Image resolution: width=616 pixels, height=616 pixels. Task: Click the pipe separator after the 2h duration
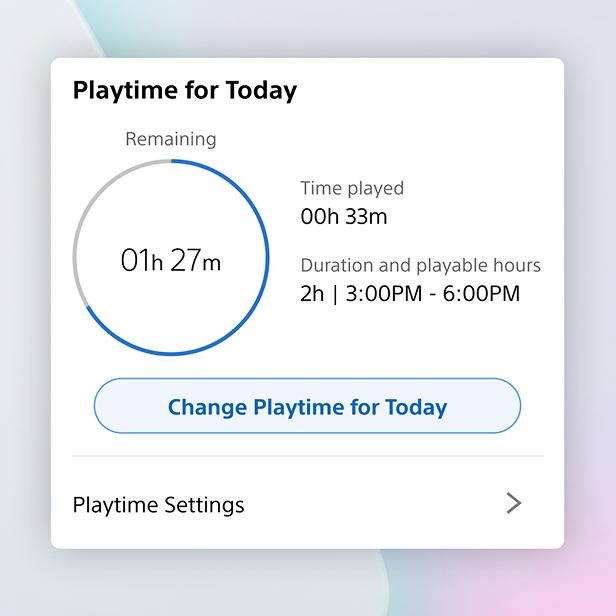(x=336, y=293)
